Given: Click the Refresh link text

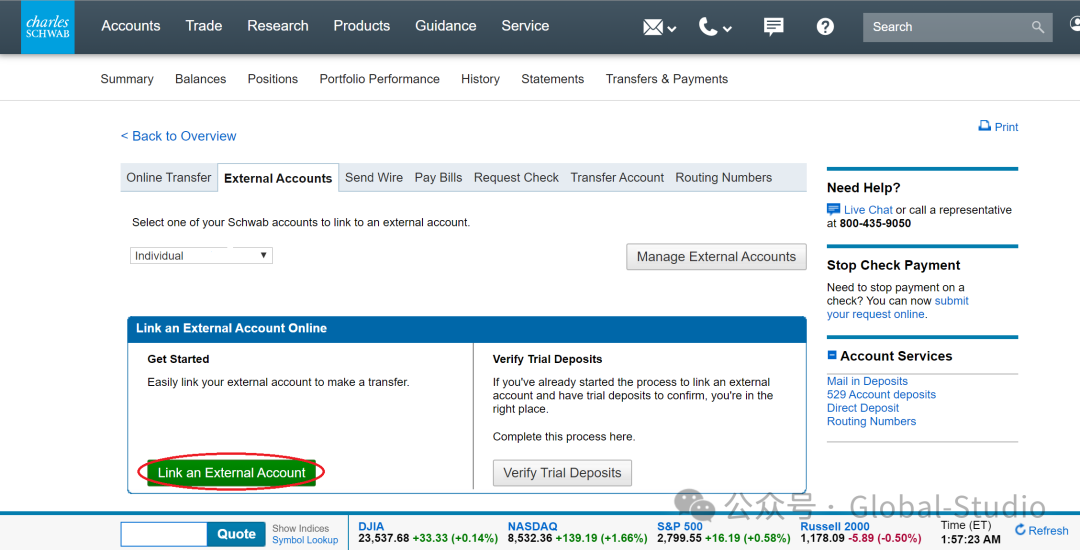Looking at the screenshot, I should pyautogui.click(x=1048, y=531).
